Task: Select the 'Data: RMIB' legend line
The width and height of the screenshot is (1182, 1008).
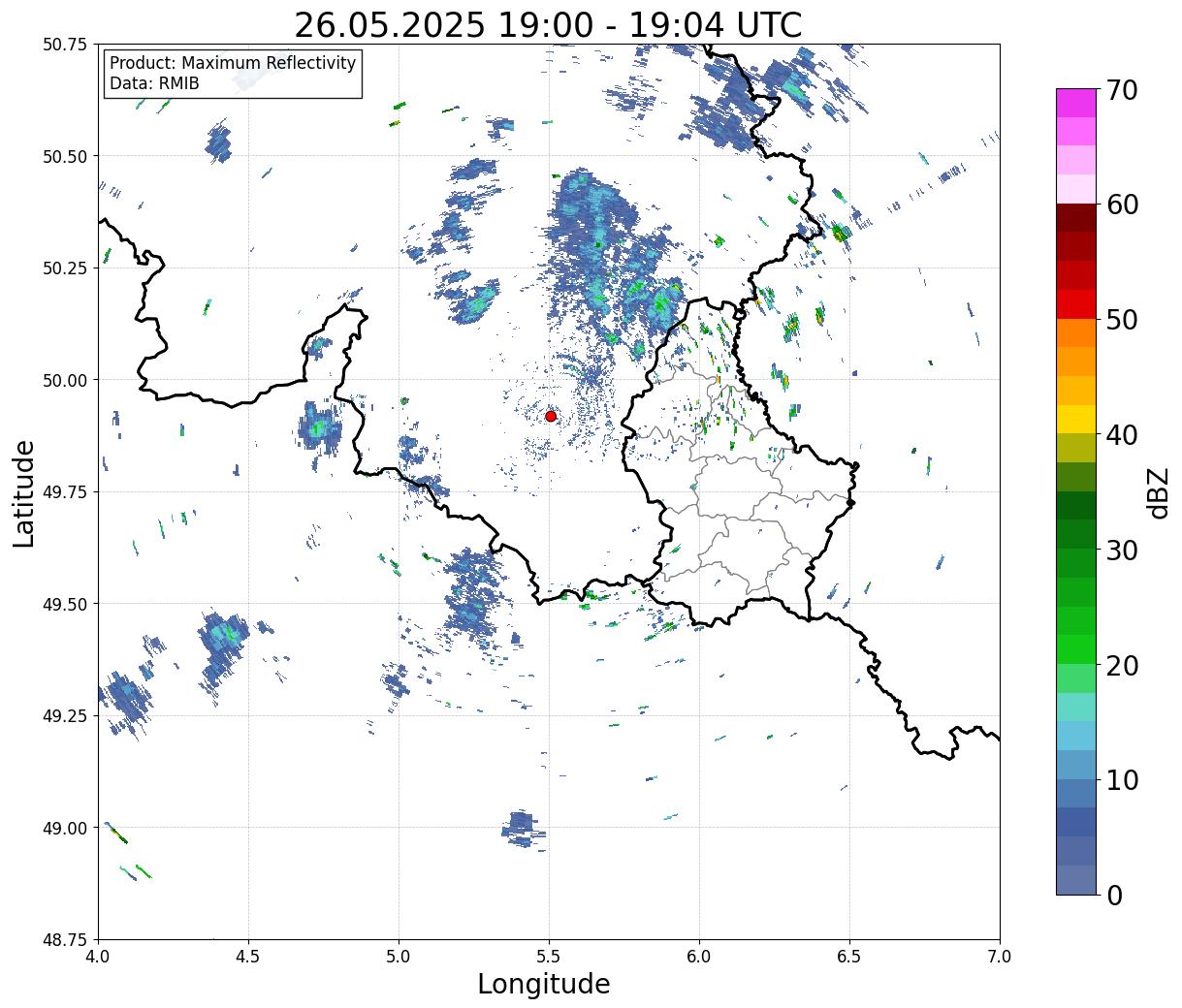Action: click(154, 83)
